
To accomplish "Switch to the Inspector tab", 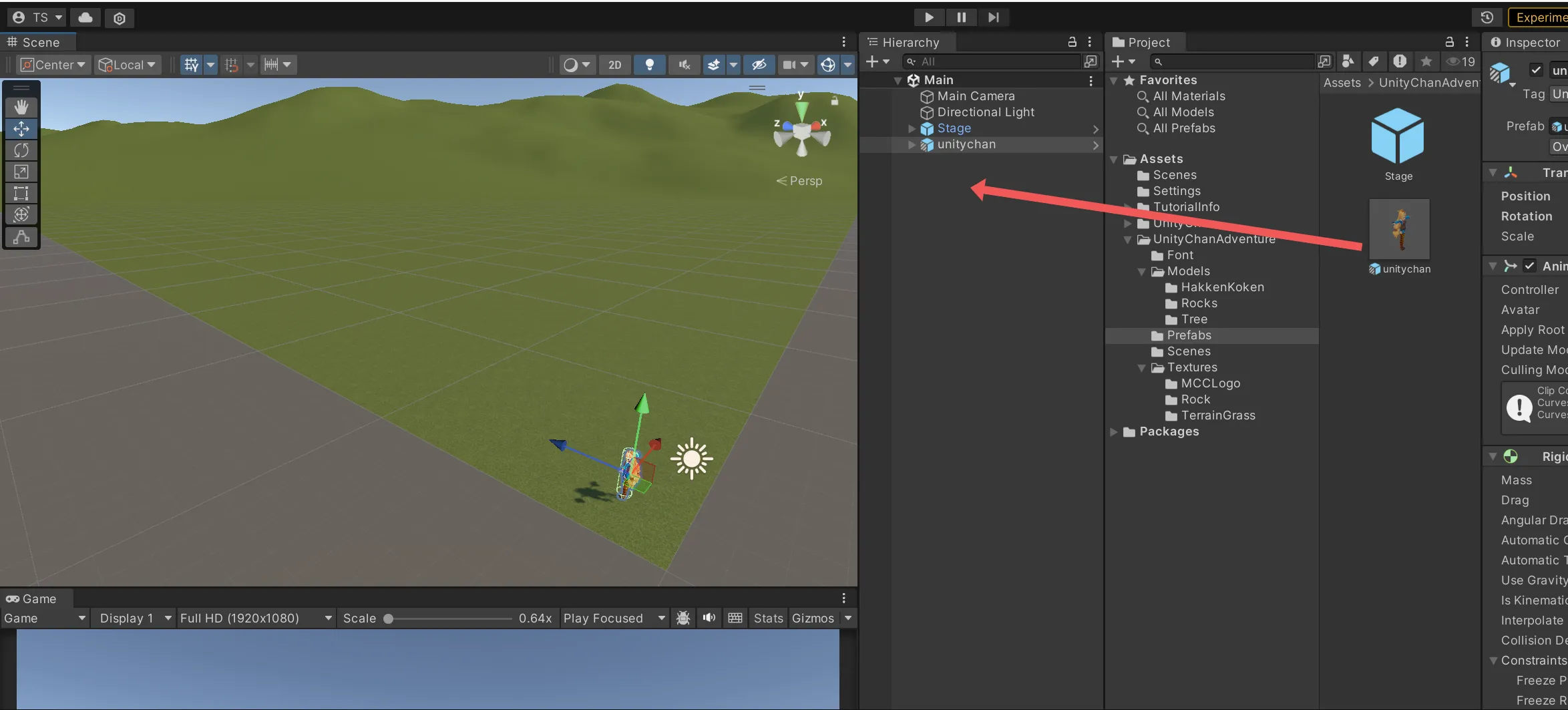I will point(1525,42).
